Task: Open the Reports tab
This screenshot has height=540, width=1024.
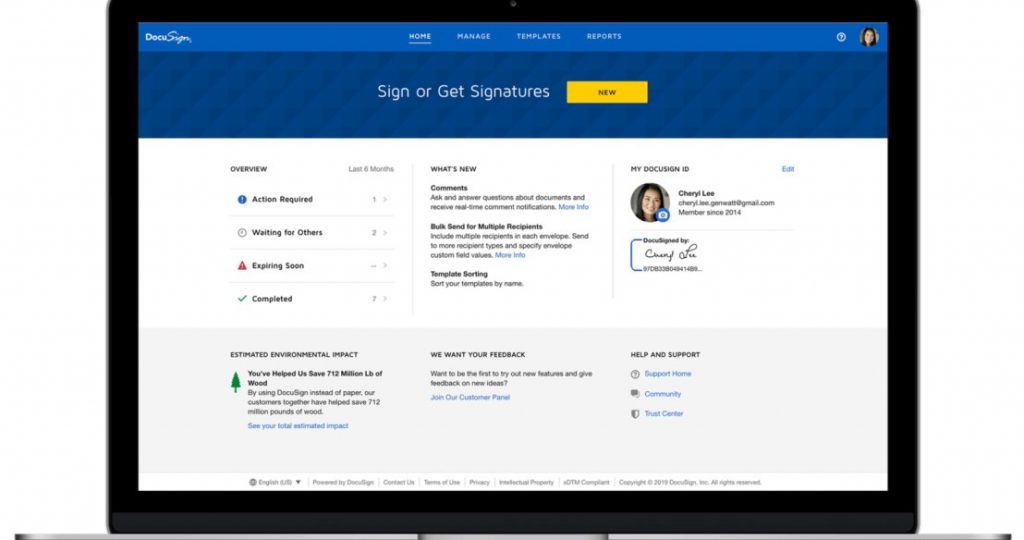Action: [604, 37]
